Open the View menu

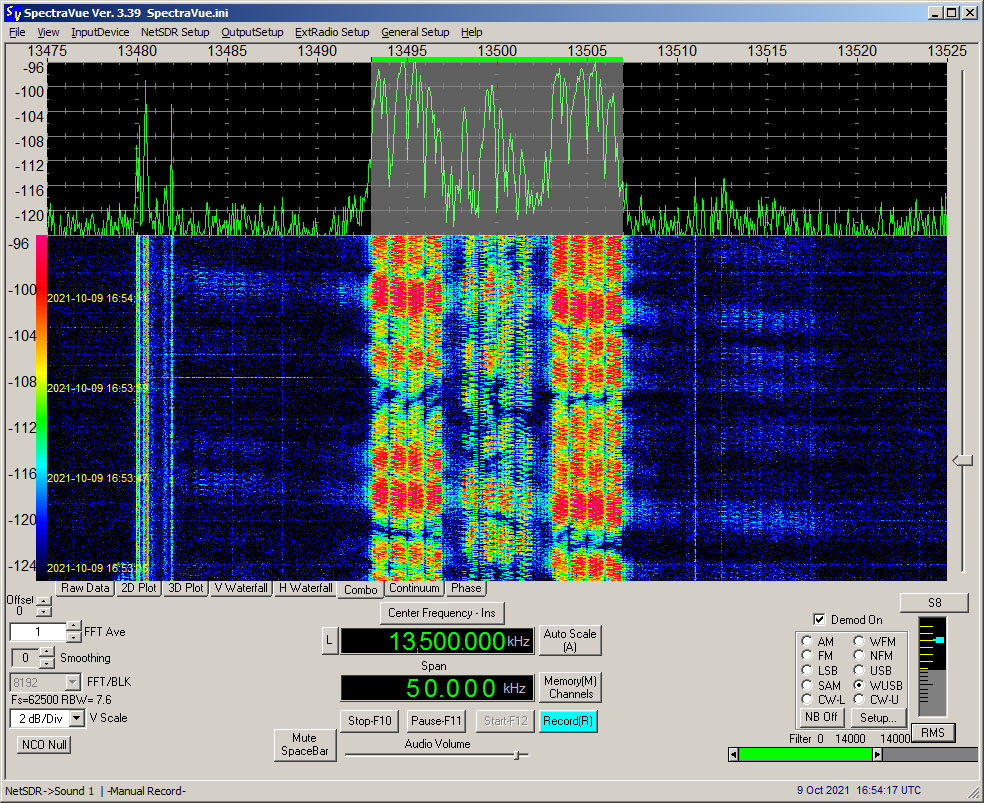(x=48, y=32)
